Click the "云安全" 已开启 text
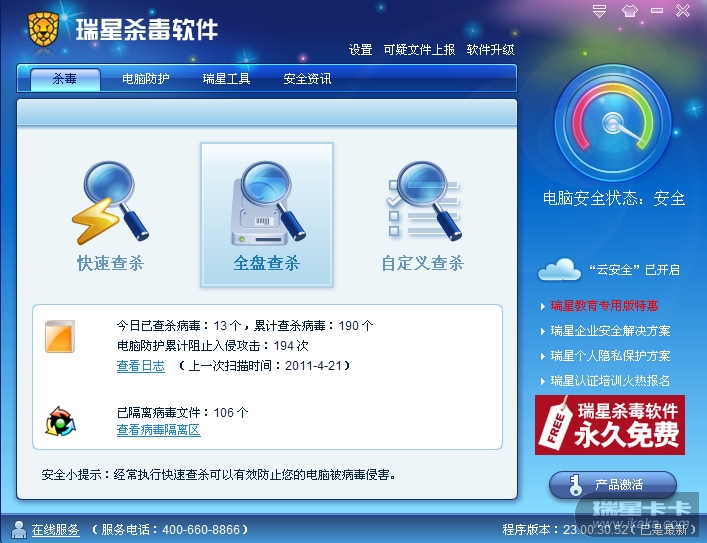The image size is (707, 543). [x=634, y=270]
